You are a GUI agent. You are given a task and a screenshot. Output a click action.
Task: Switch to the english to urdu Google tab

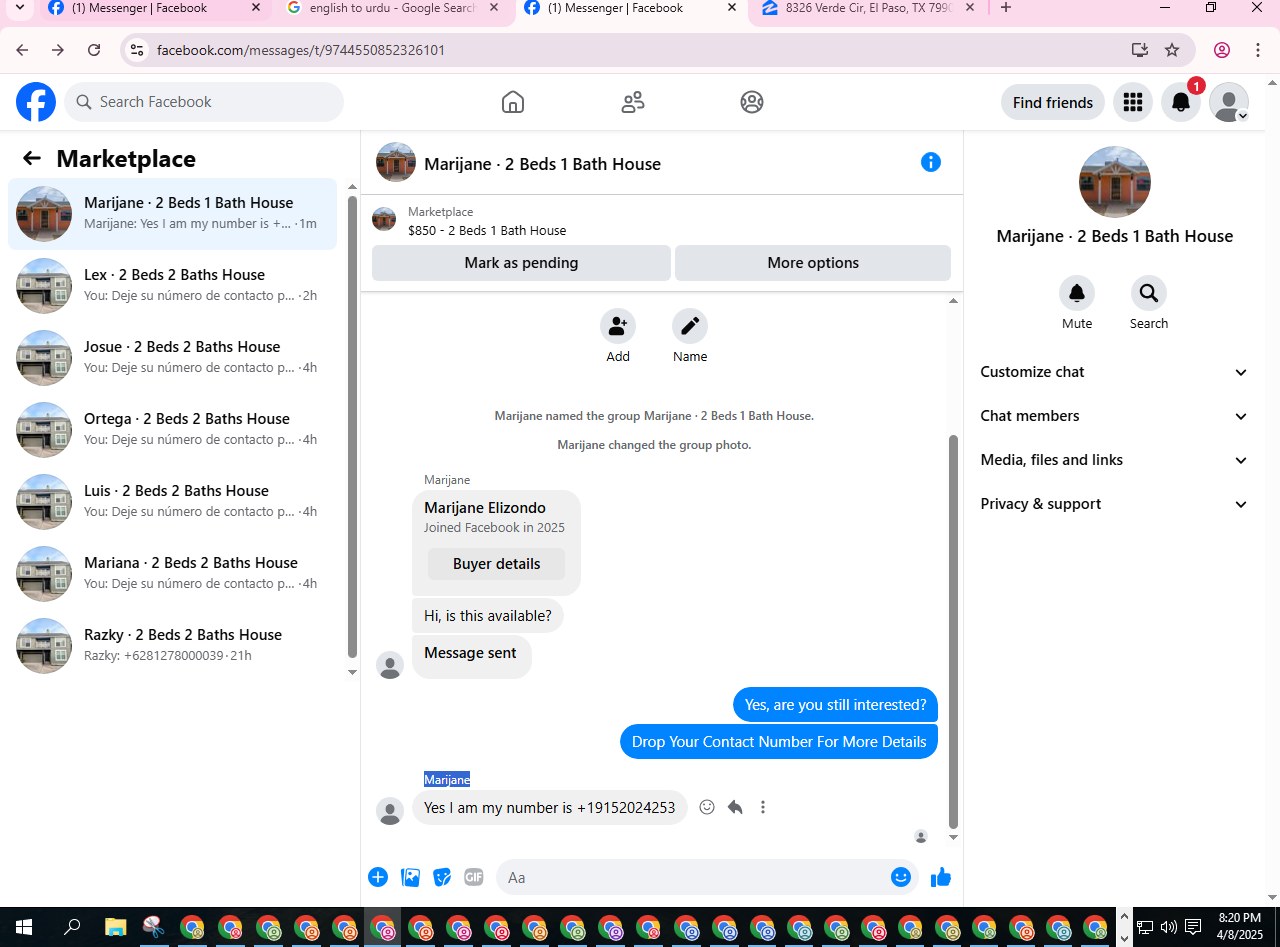click(x=392, y=8)
